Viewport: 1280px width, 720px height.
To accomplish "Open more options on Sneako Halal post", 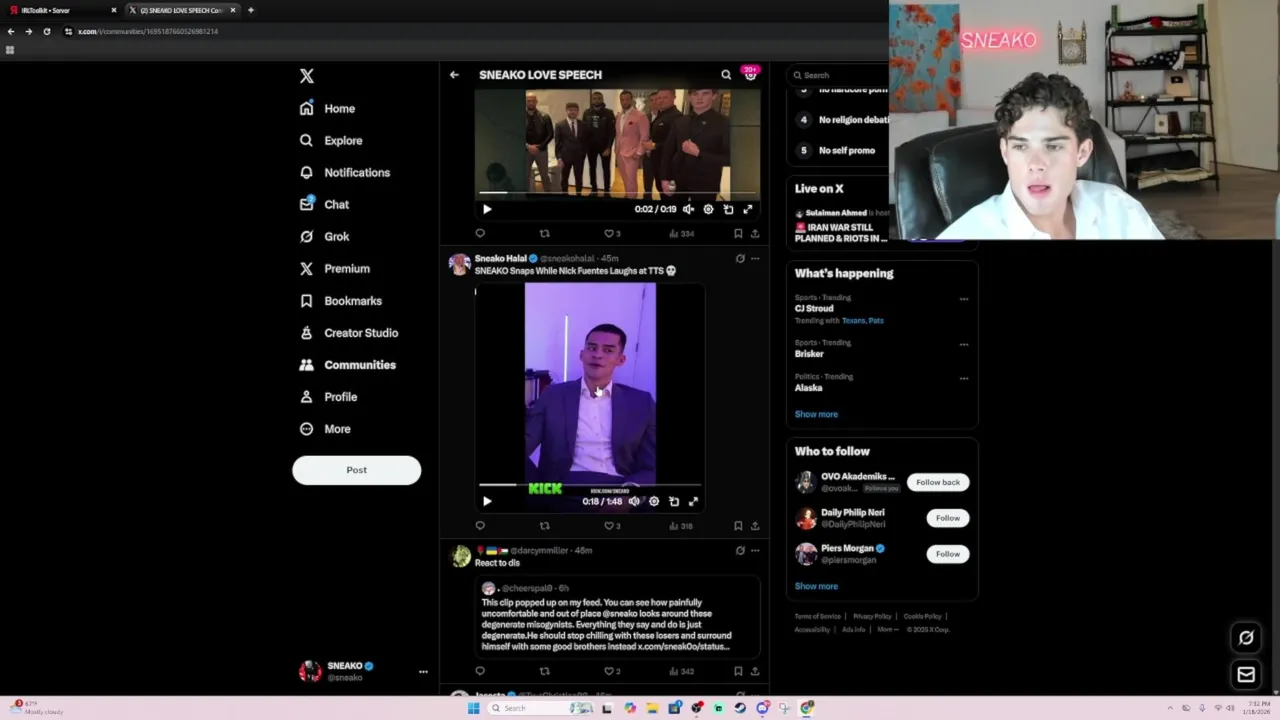I will click(x=755, y=258).
